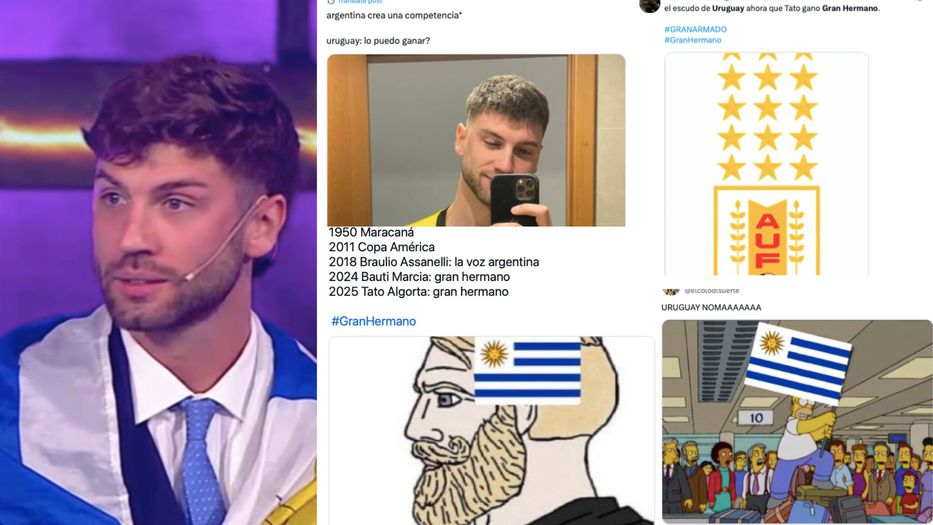The image size is (933, 525).
Task: Click the 'uruguay: lo puedo ganar?' text
Action: click(378, 41)
